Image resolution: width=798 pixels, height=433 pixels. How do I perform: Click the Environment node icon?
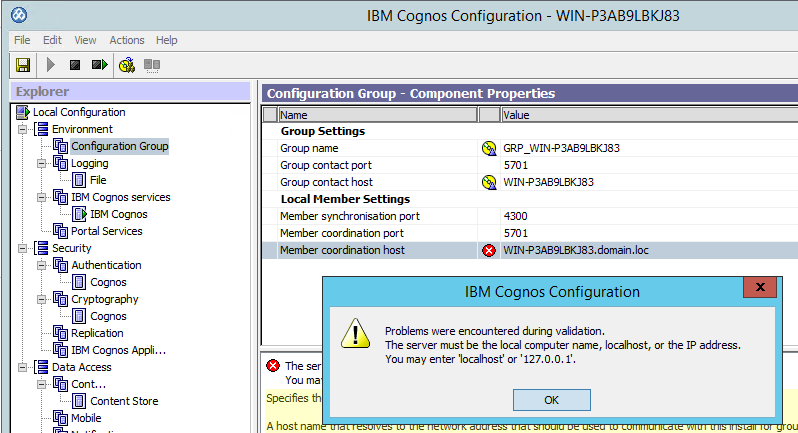click(42, 129)
